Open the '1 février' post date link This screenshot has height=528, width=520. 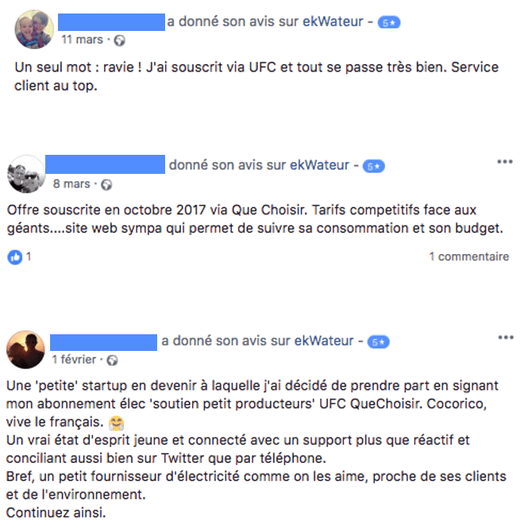pos(74,360)
